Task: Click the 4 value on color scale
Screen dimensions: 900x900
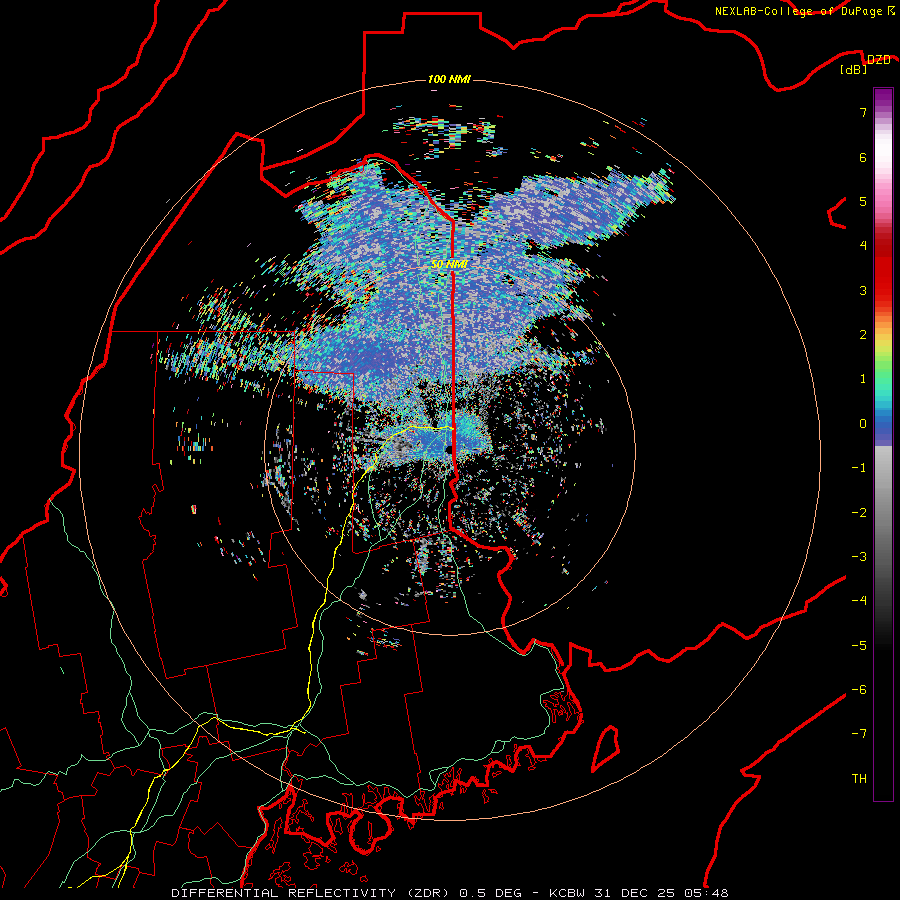Action: click(863, 246)
